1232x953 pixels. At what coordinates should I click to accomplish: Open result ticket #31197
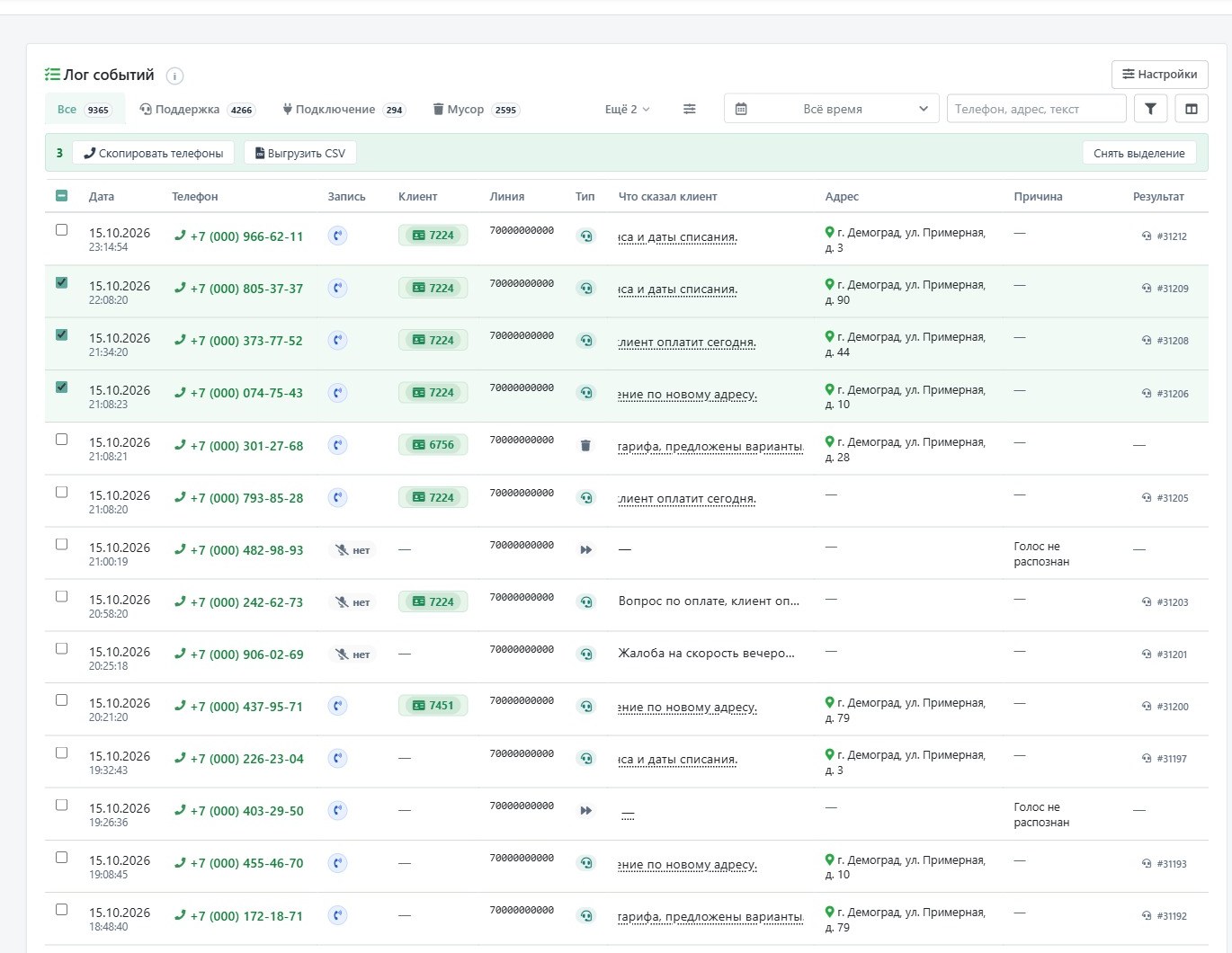tap(1165, 759)
